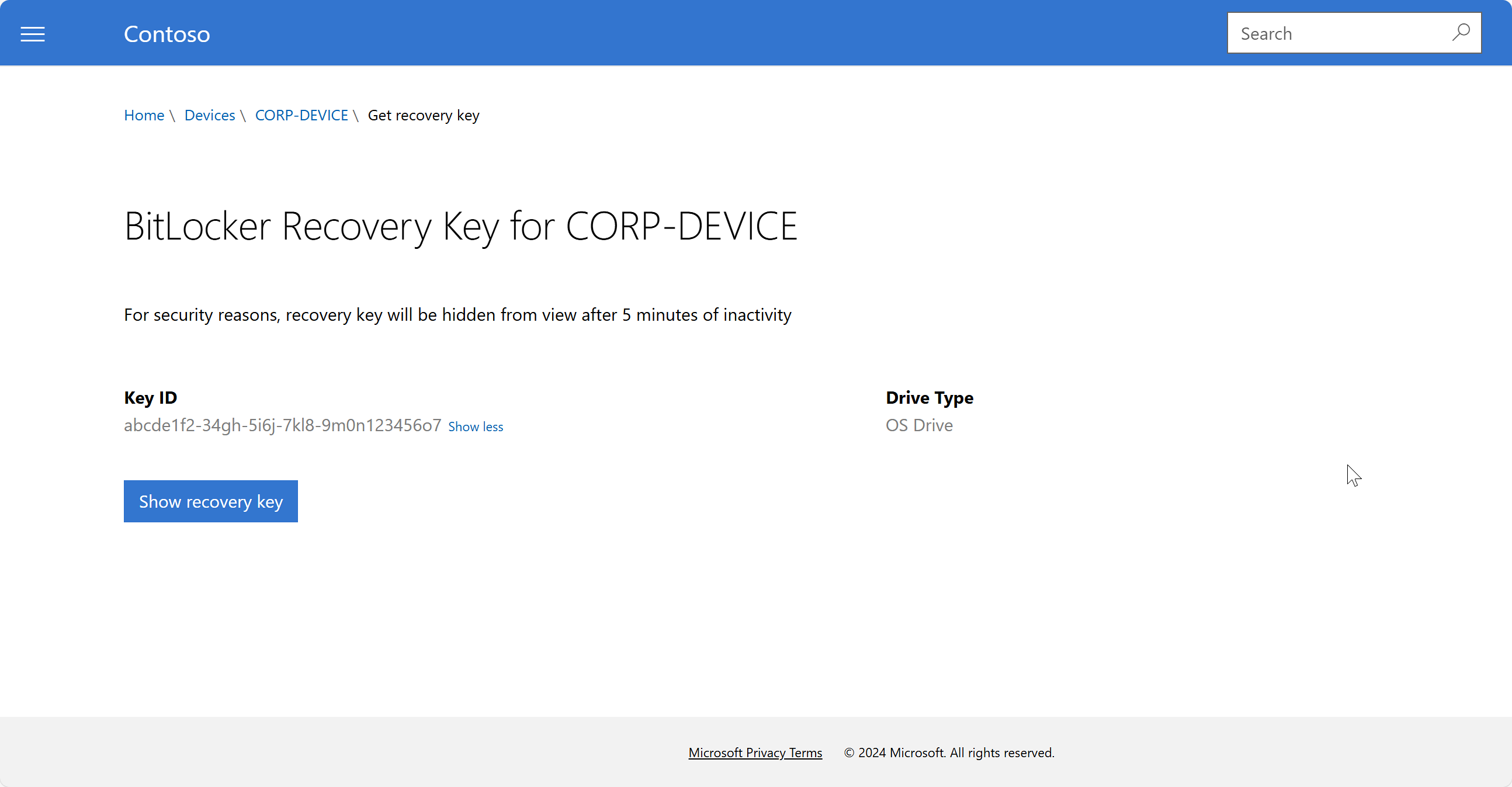Click the CORP-DEVICE breadcrumb link
The width and height of the screenshot is (1512, 787).
click(302, 115)
